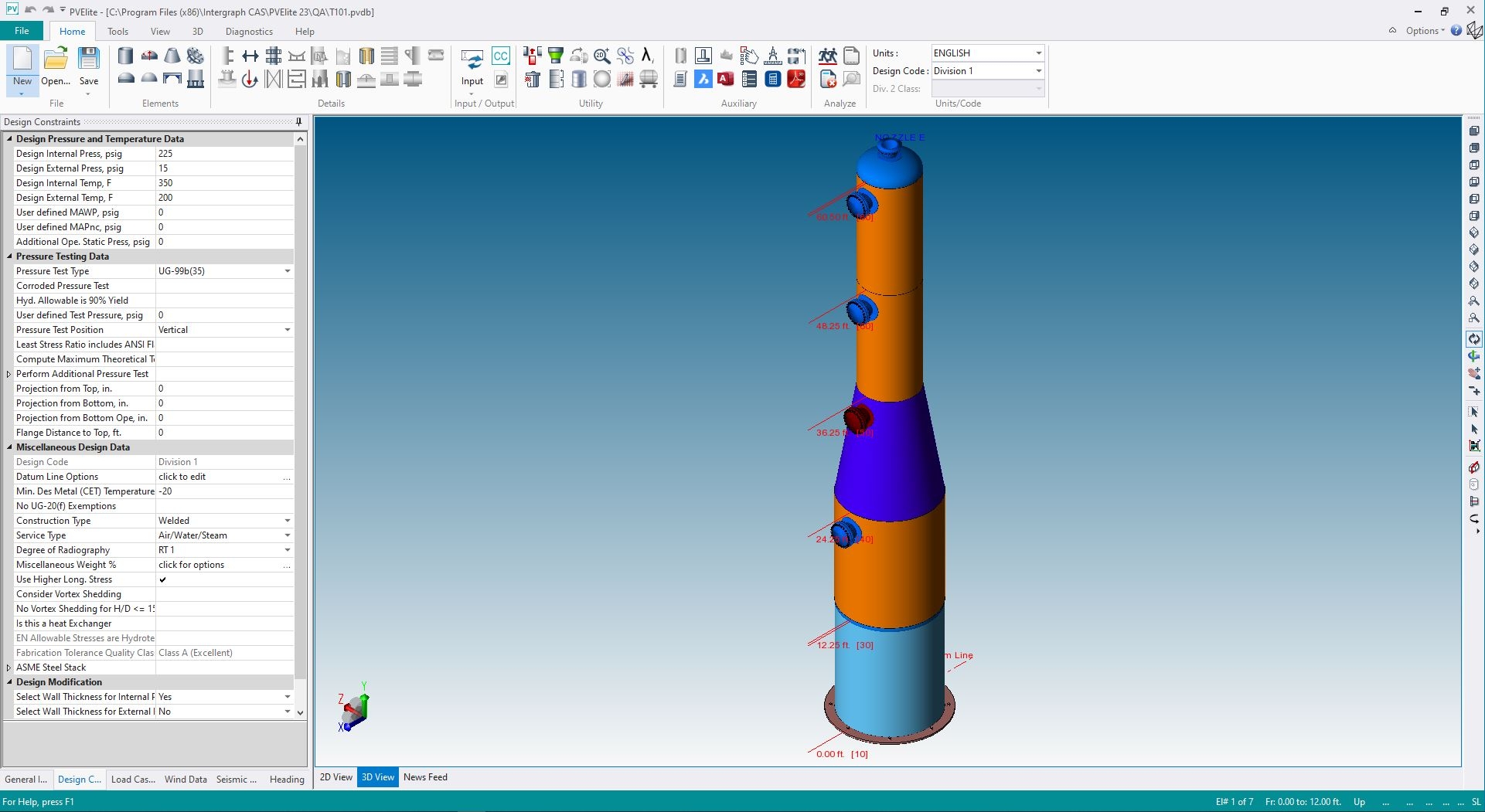Screen dimensions: 1485x812
Task: Enable Consider Vortex Shedding option
Action: (225, 594)
